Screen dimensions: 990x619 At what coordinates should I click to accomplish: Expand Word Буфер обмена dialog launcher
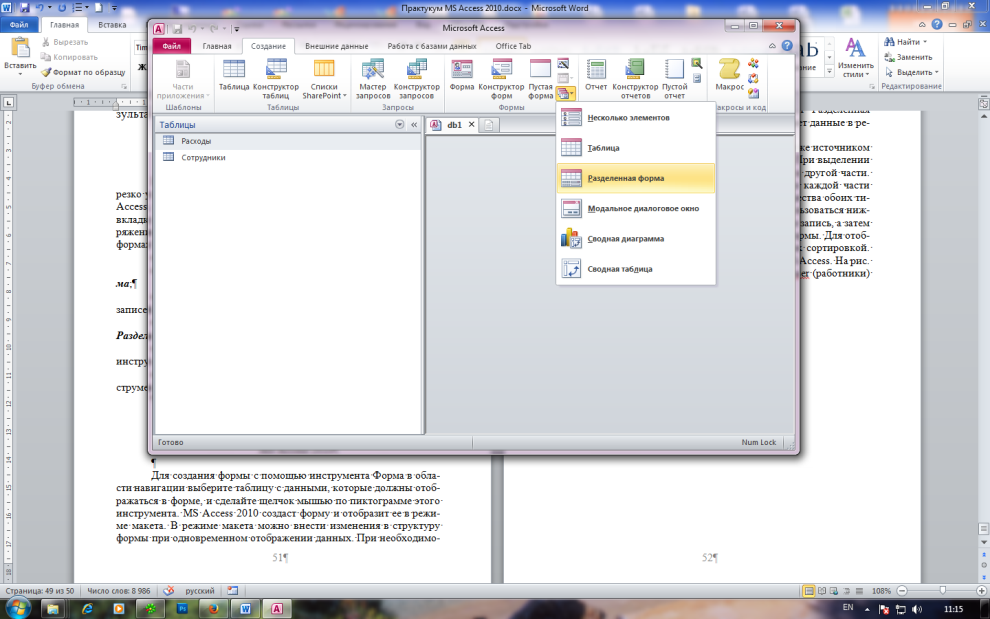coord(124,87)
